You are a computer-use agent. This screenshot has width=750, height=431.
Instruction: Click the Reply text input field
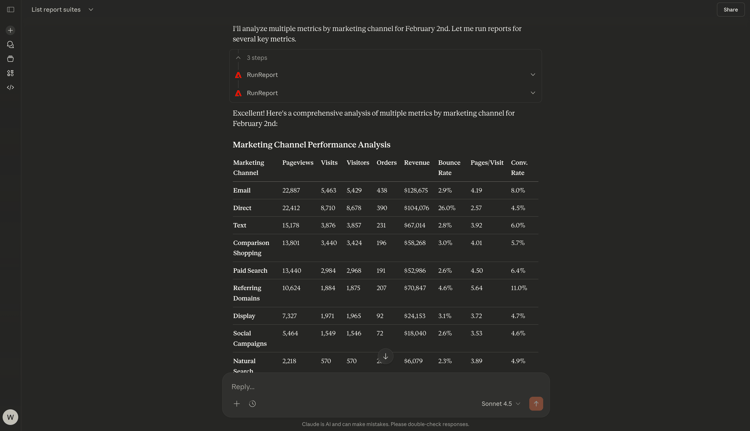(386, 387)
